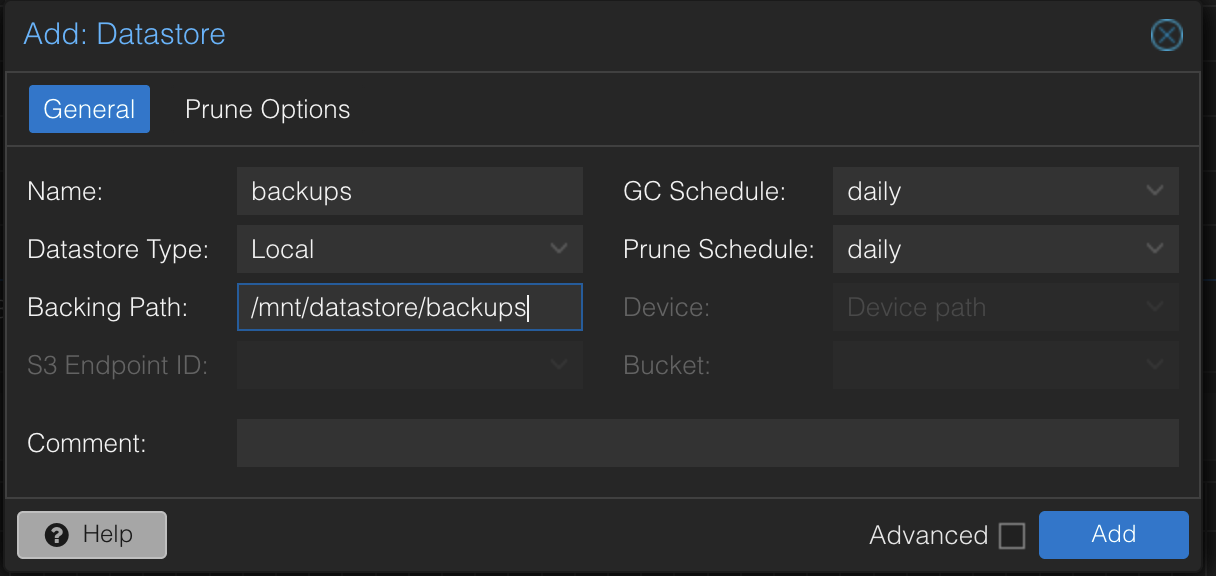Click the disabled Device dropdown chevron

pos(1156,307)
